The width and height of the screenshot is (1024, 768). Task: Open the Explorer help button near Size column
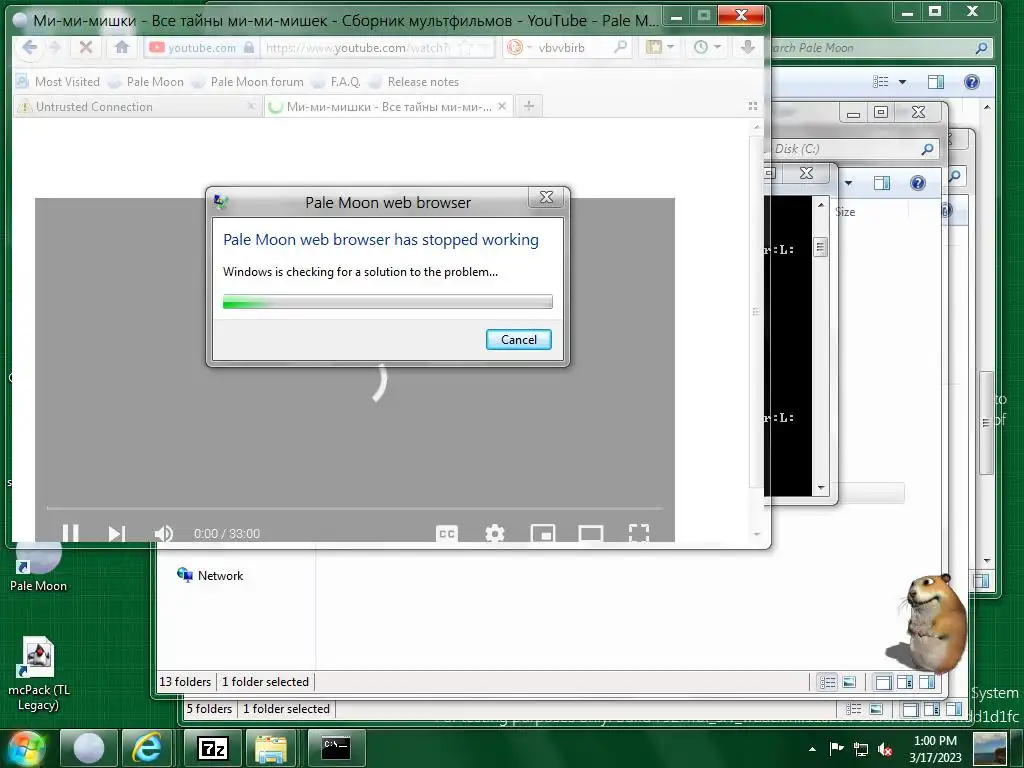(x=918, y=183)
